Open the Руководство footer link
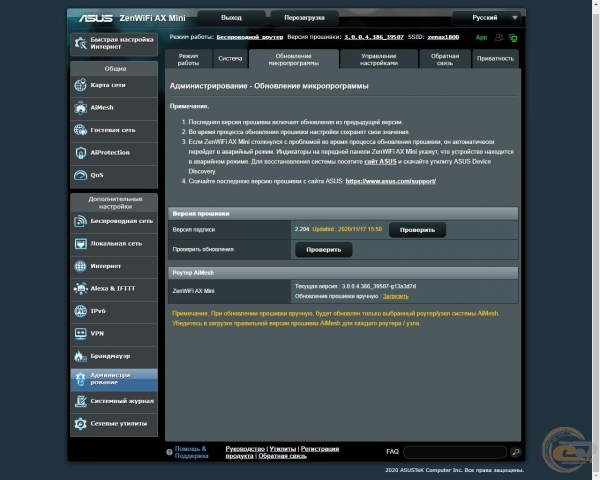The height and width of the screenshot is (480, 600). 245,449
